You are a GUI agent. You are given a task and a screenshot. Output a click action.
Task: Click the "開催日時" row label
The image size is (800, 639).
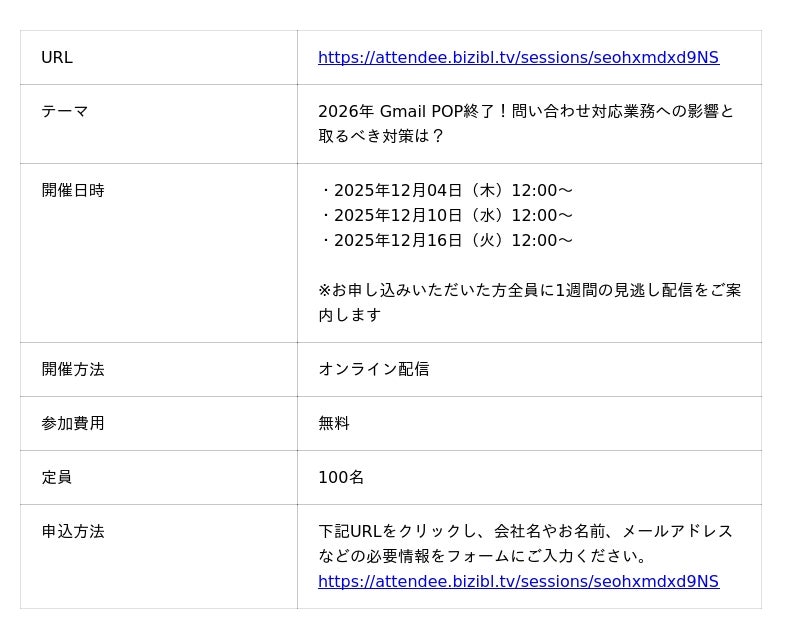pos(73,191)
